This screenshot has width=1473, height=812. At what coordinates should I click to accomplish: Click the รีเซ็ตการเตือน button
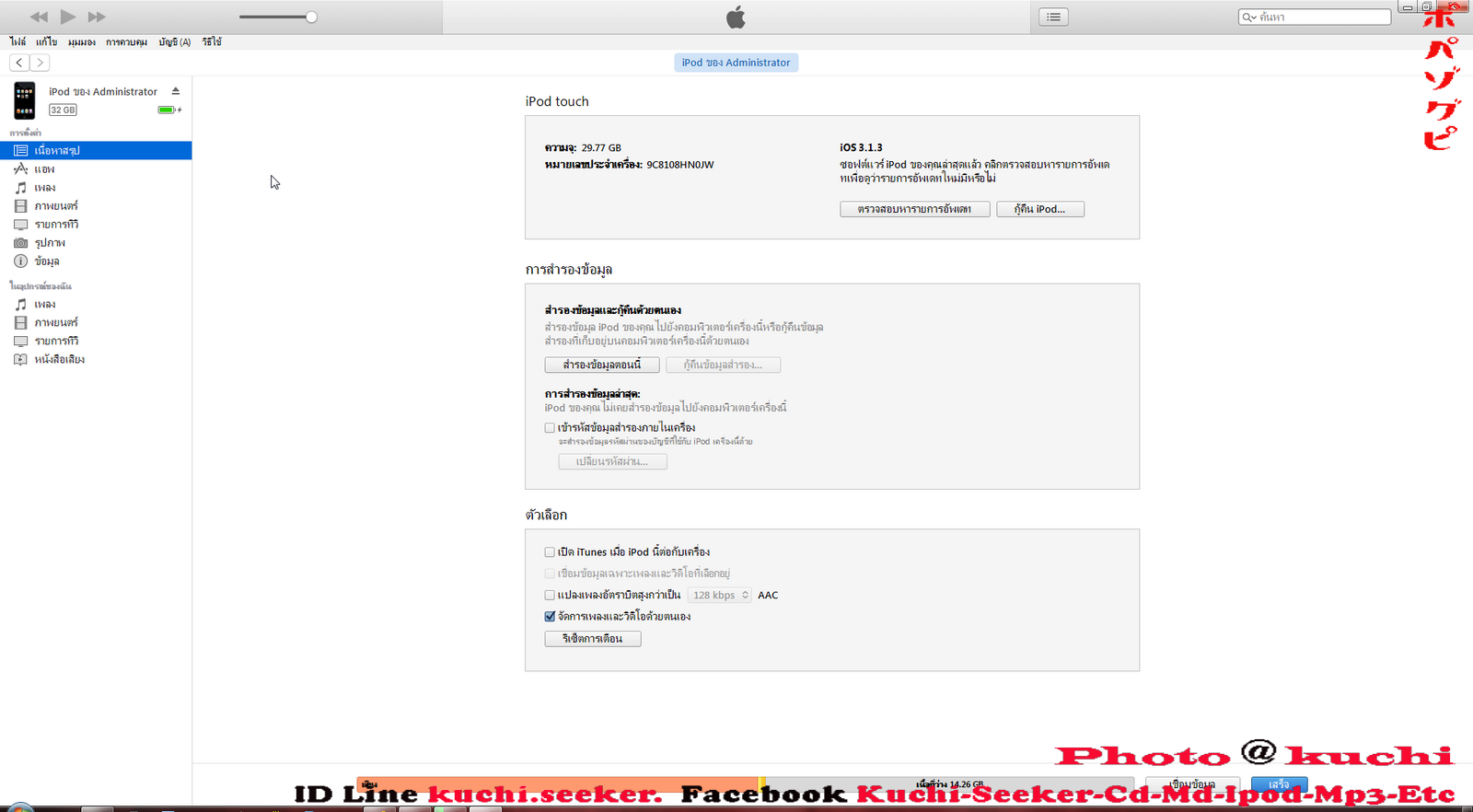(592, 639)
